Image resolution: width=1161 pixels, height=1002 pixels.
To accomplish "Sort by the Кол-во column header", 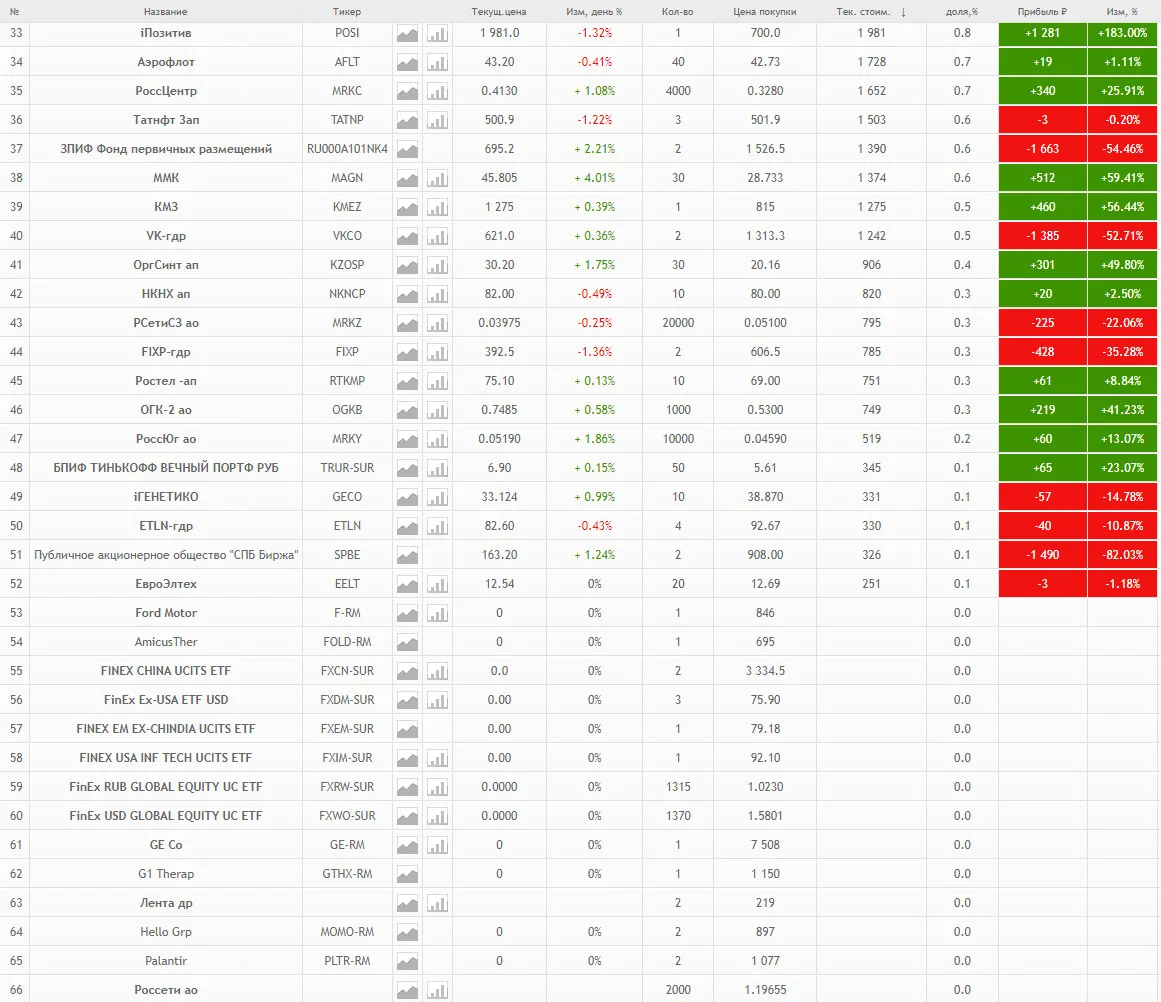I will [x=677, y=12].
